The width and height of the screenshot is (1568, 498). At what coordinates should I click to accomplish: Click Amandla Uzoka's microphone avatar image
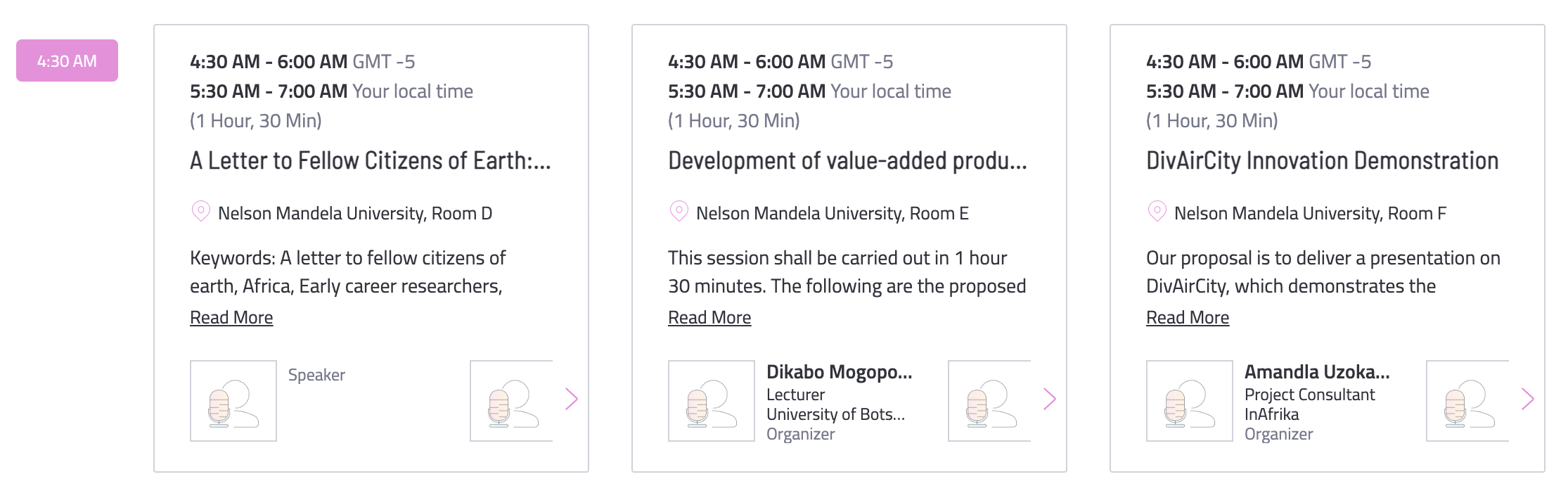pyautogui.click(x=1190, y=401)
